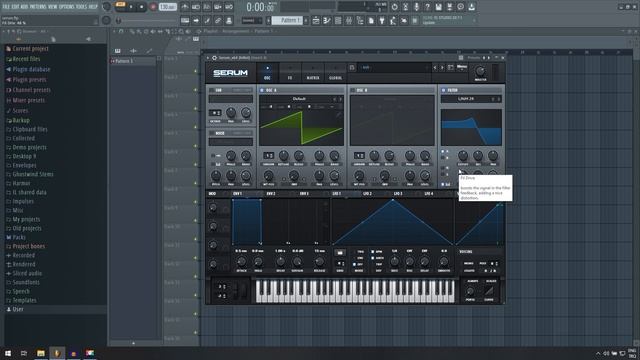Open the Demo projects folder
Viewport: 640px width, 360px height.
tap(29, 147)
